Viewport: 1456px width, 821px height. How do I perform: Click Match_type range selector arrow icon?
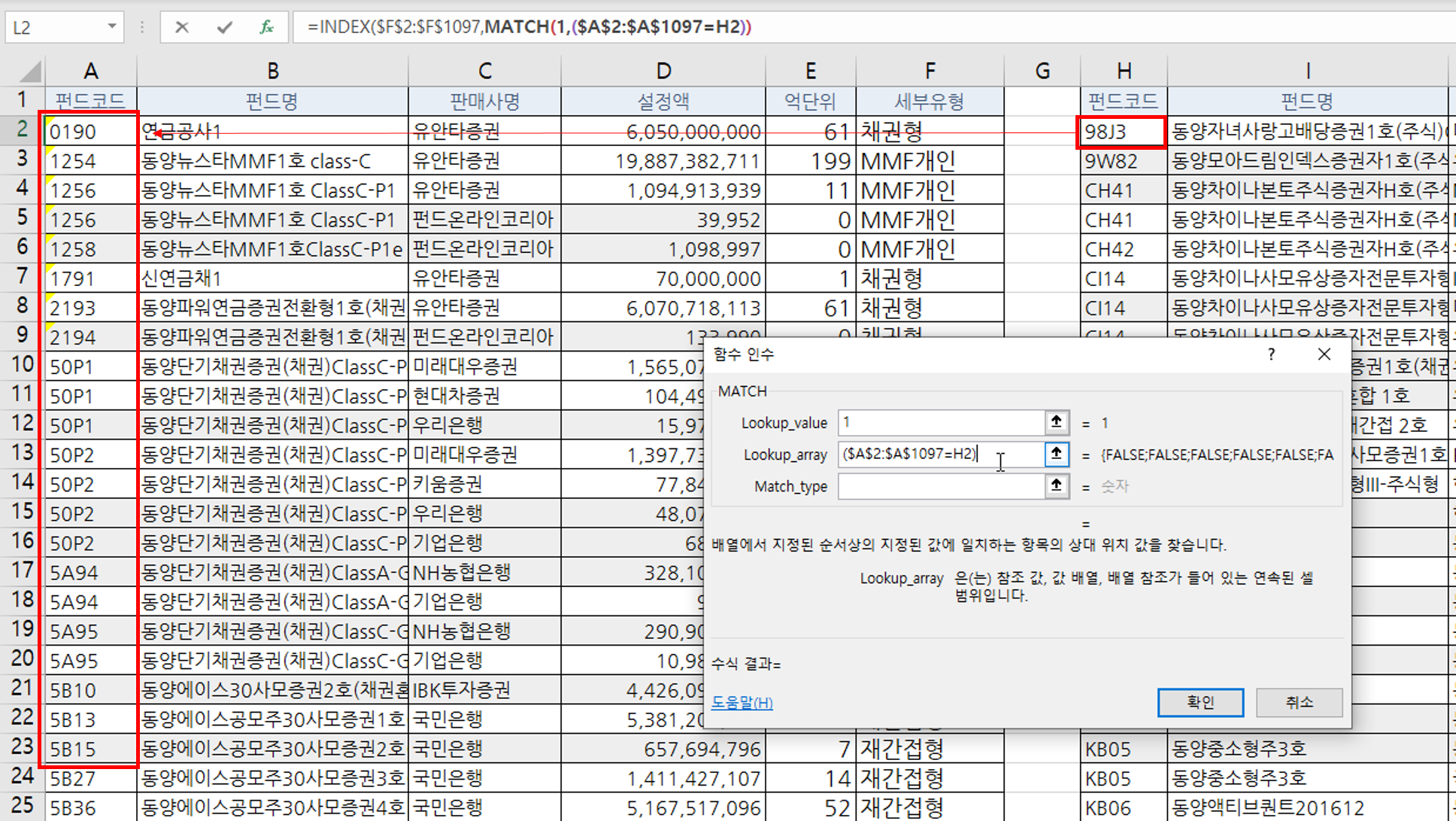pyautogui.click(x=1056, y=486)
